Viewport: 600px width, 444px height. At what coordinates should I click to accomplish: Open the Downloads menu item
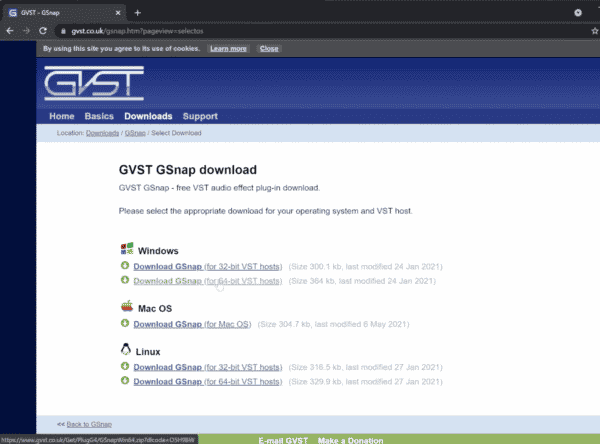[x=148, y=116]
